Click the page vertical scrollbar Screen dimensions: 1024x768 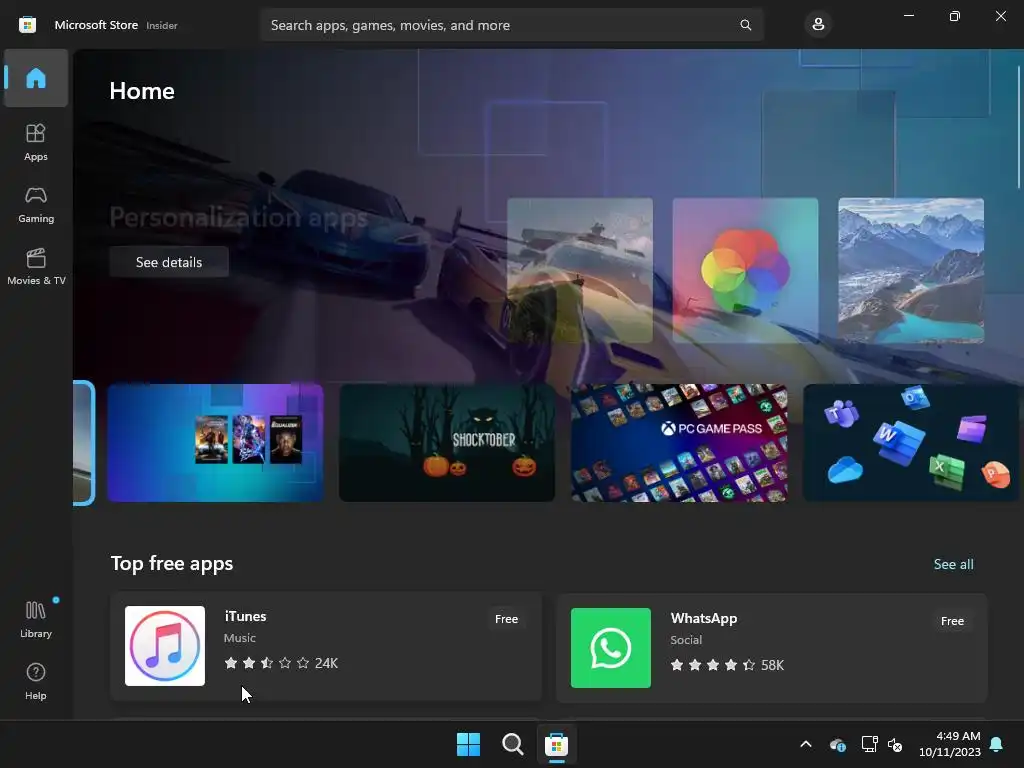coord(1019,126)
